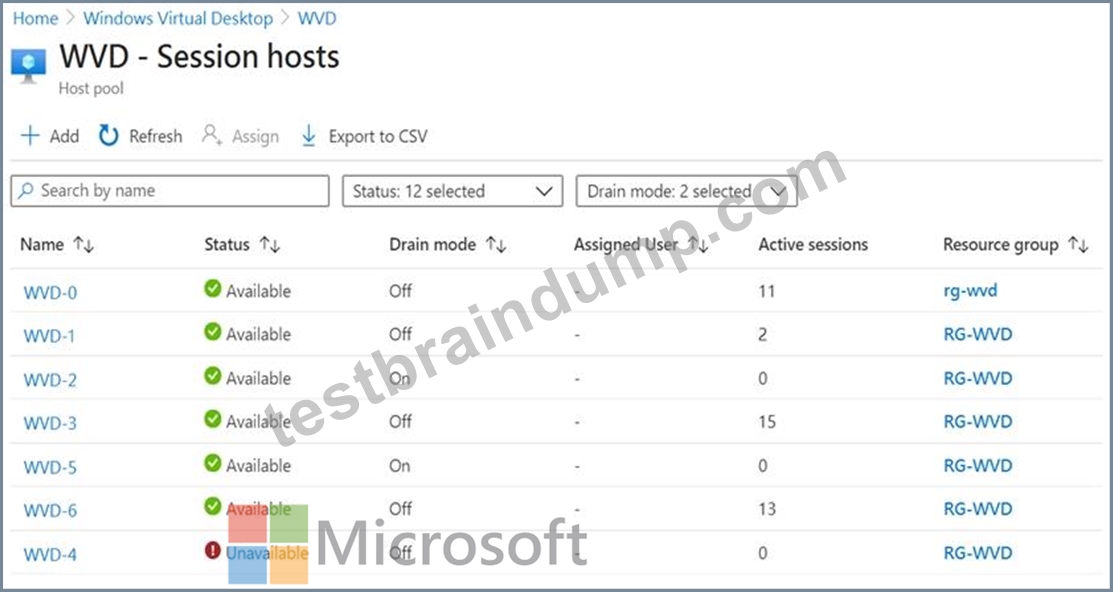Viewport: 1113px width, 592px height.
Task: Open the Drain mode: 2 selected dropdown
Action: click(686, 191)
